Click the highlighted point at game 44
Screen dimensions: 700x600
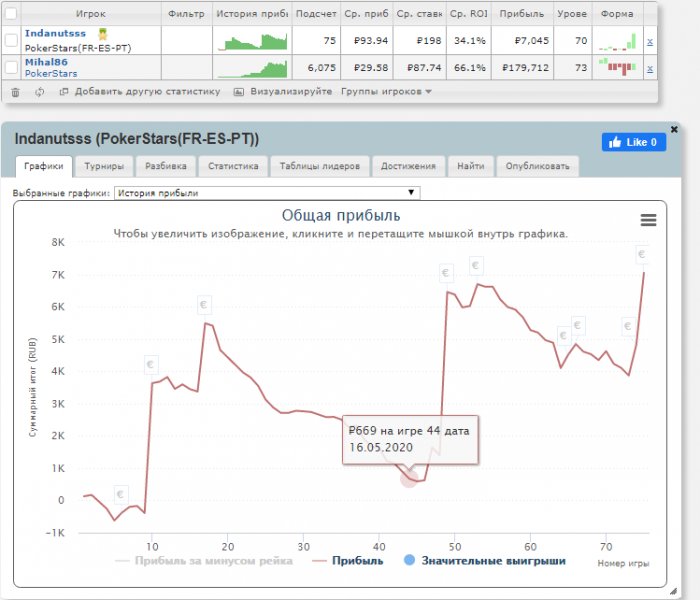click(x=409, y=479)
